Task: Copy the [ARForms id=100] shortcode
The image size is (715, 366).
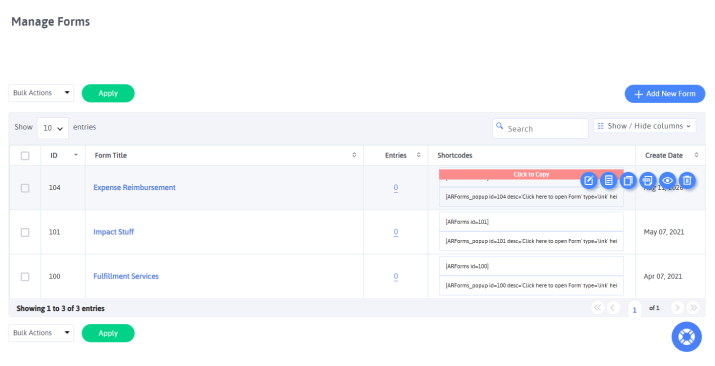Action: pos(531,266)
